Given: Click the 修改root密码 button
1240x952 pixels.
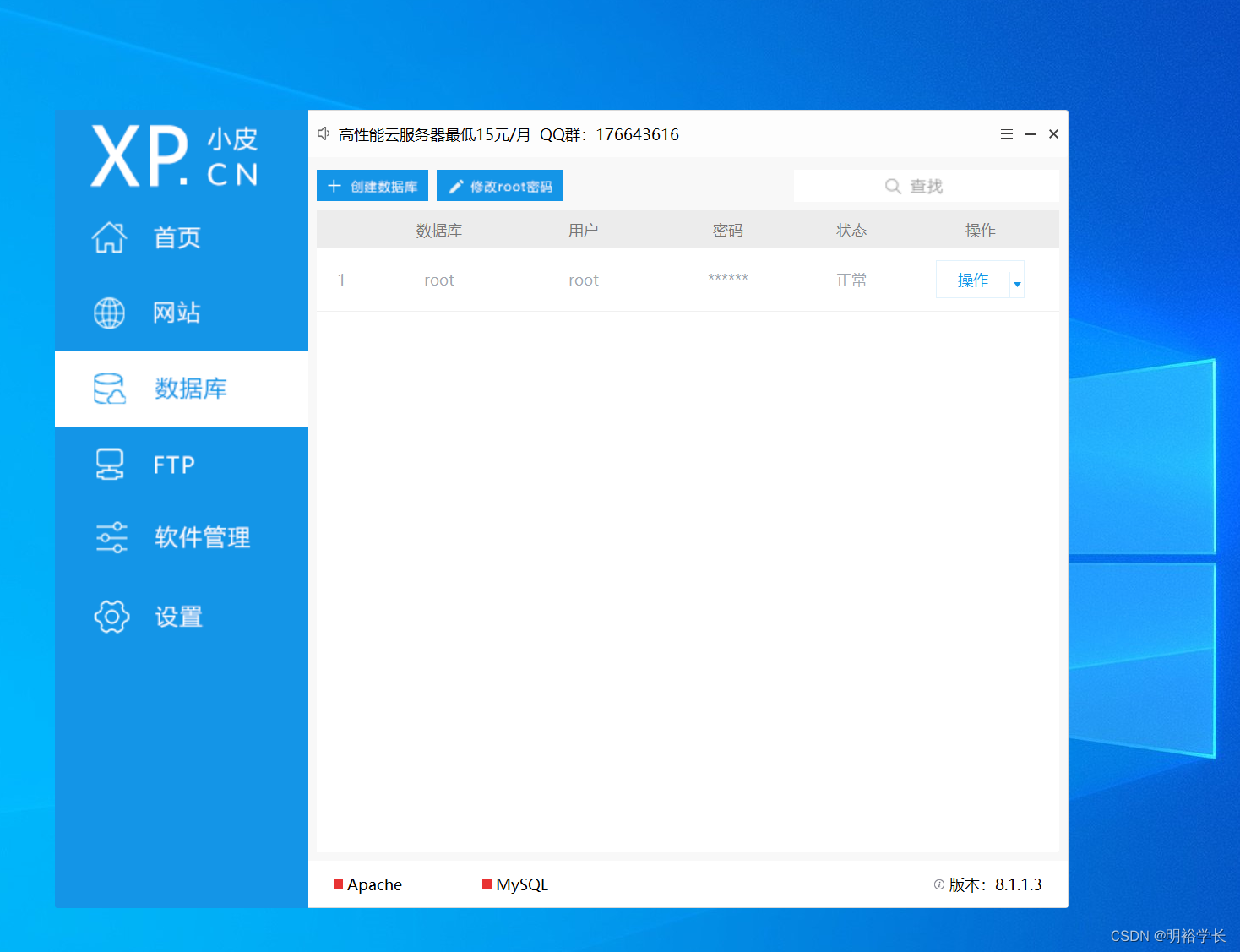Looking at the screenshot, I should pyautogui.click(x=500, y=186).
